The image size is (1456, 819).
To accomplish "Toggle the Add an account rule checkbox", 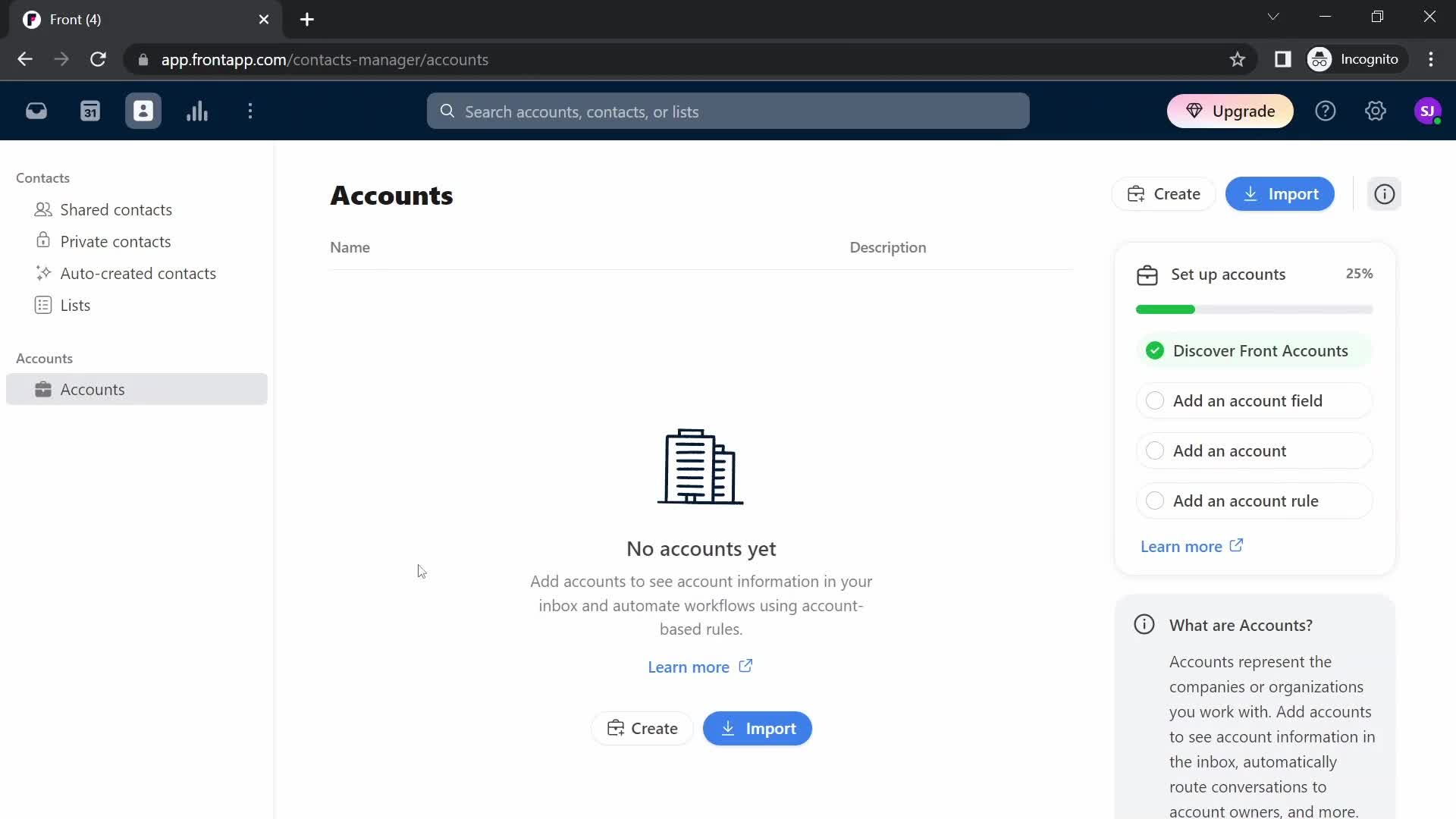I will point(1155,500).
